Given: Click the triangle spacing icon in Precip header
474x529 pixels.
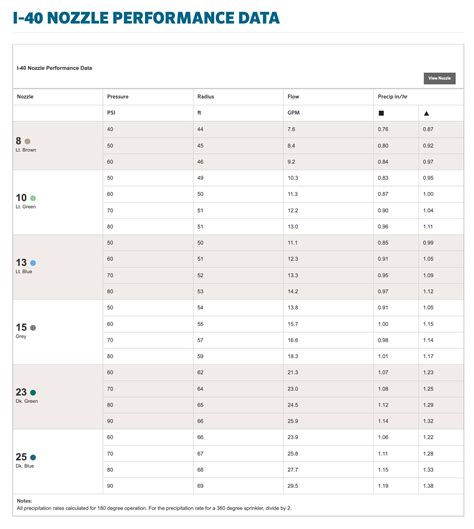Looking at the screenshot, I should tap(426, 113).
